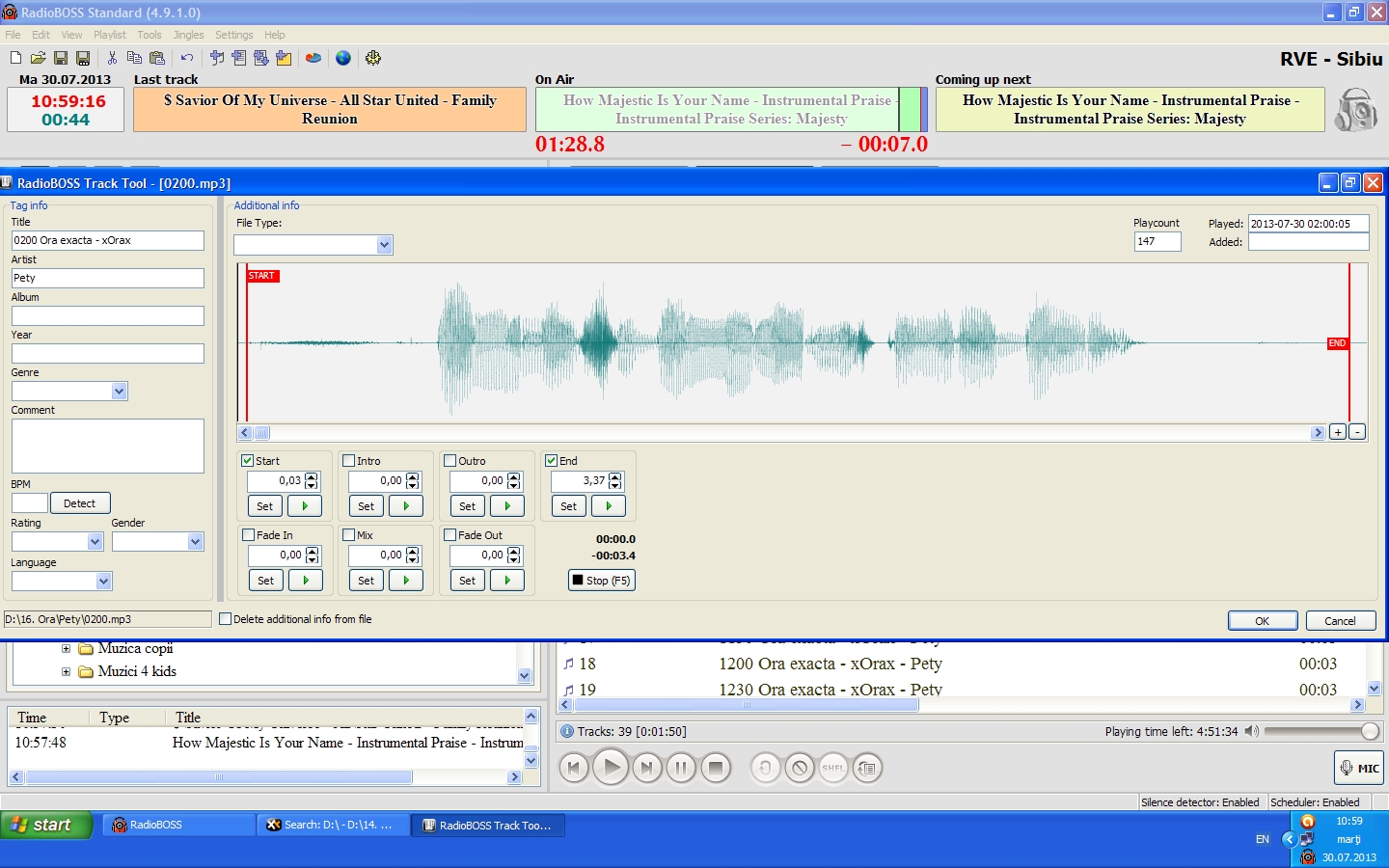Viewport: 1389px width, 868px height.
Task: Click the Undo arrow icon
Action: [x=187, y=58]
